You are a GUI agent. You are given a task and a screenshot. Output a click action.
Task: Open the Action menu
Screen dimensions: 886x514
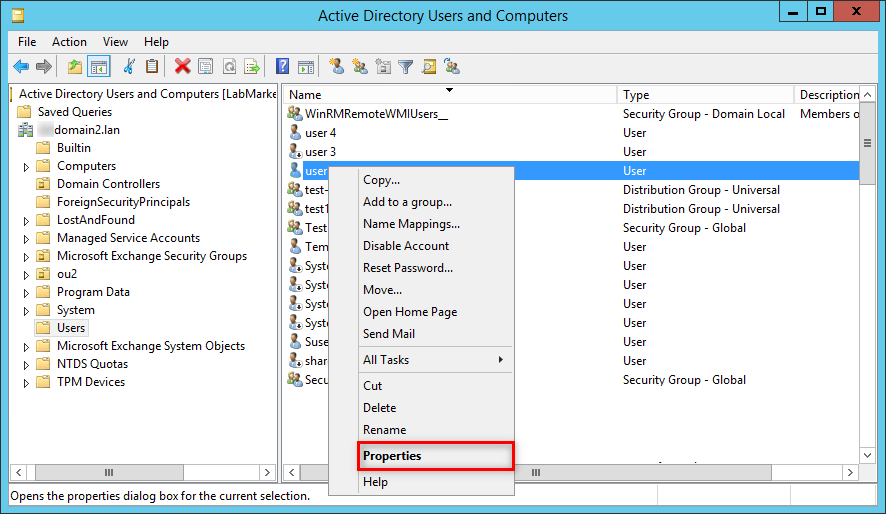pos(70,42)
